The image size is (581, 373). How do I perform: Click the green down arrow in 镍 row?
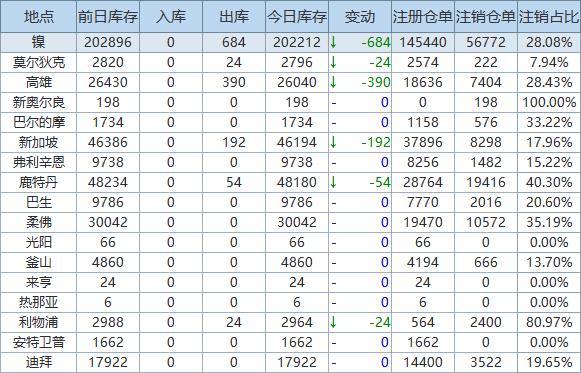333,42
